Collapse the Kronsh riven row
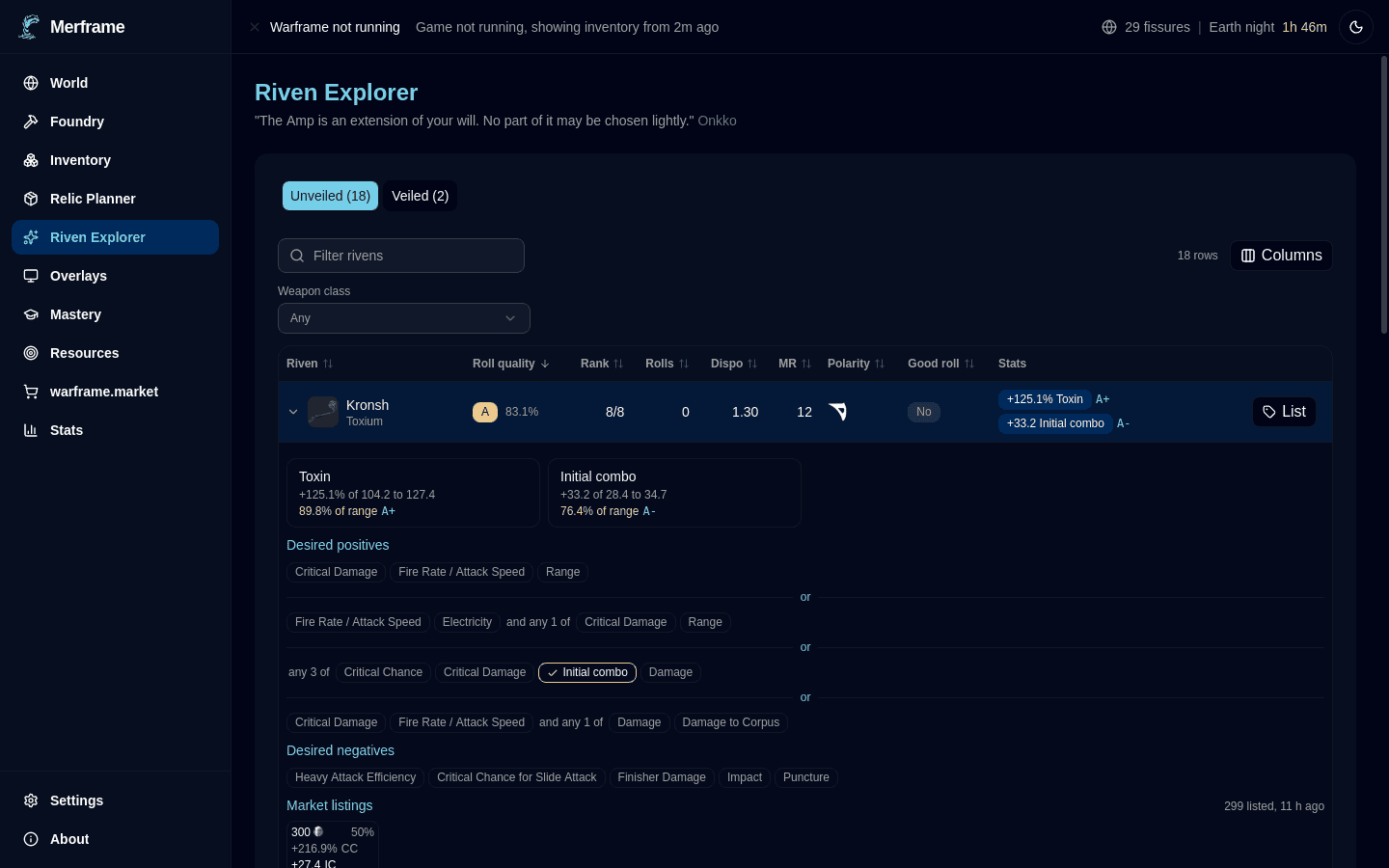 pyautogui.click(x=293, y=412)
